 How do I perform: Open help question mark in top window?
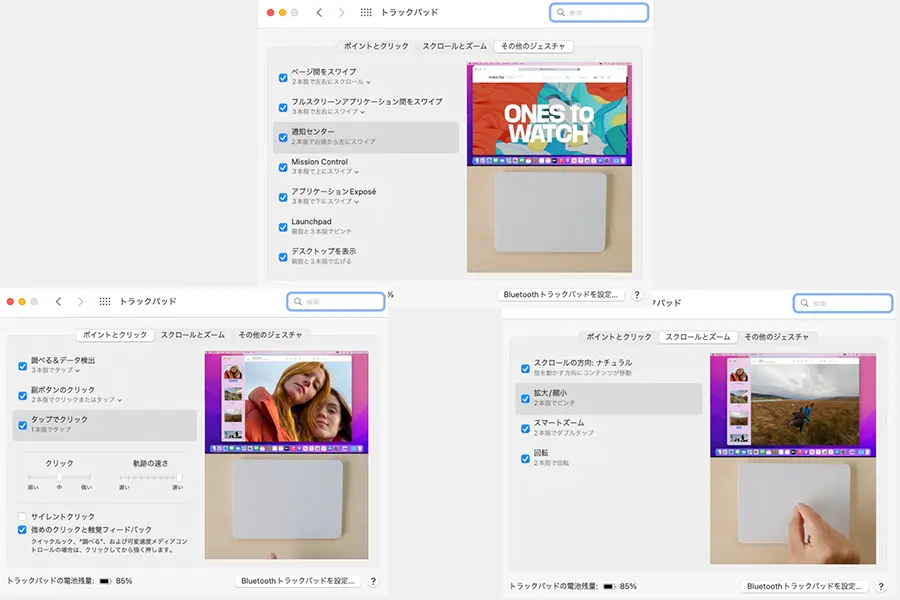click(637, 295)
